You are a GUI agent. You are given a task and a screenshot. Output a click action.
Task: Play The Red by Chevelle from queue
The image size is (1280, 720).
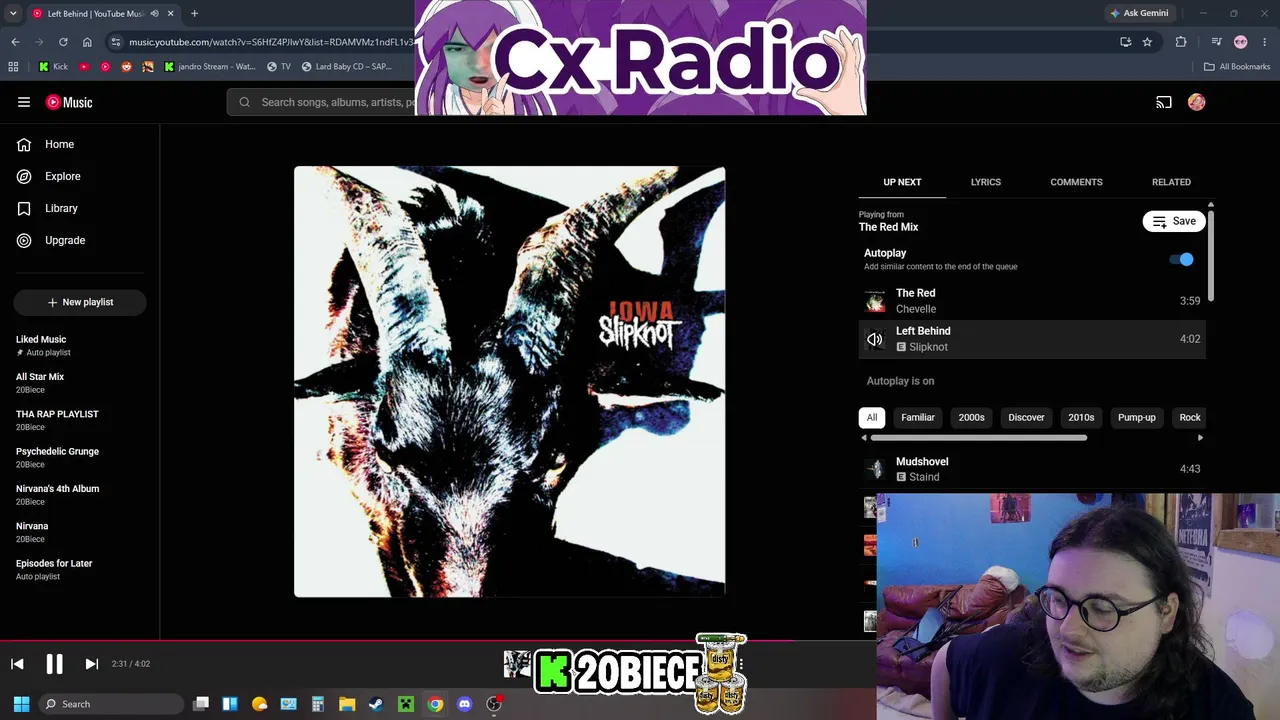point(1032,301)
